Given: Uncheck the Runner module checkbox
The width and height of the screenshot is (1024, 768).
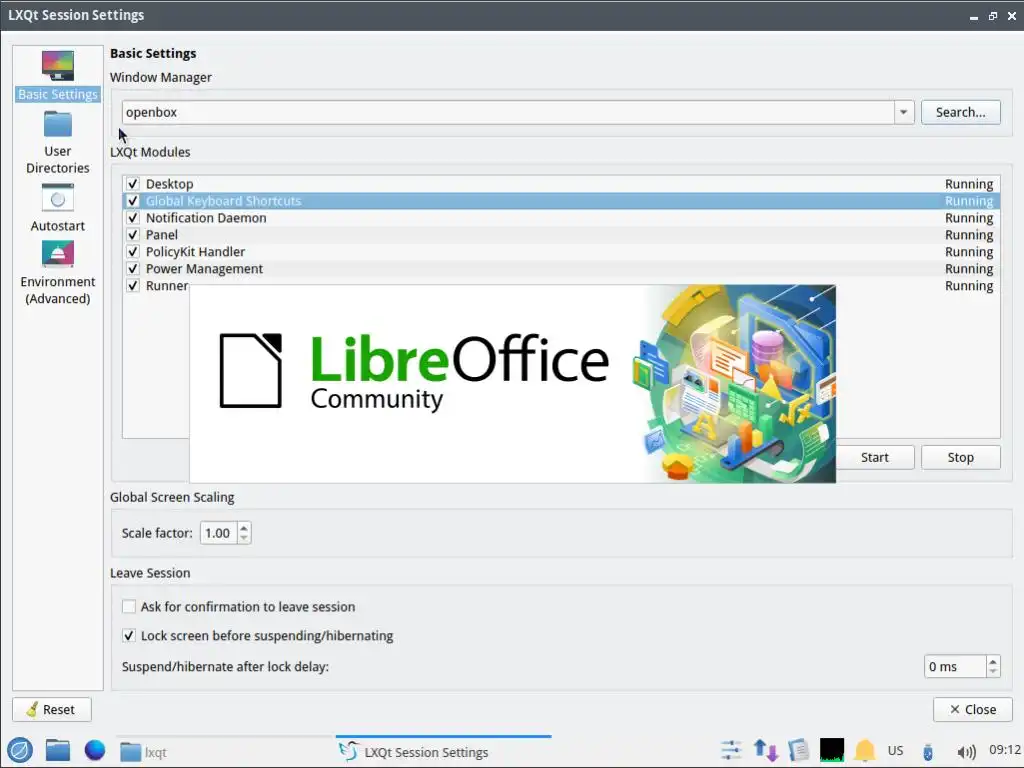Looking at the screenshot, I should pos(133,285).
